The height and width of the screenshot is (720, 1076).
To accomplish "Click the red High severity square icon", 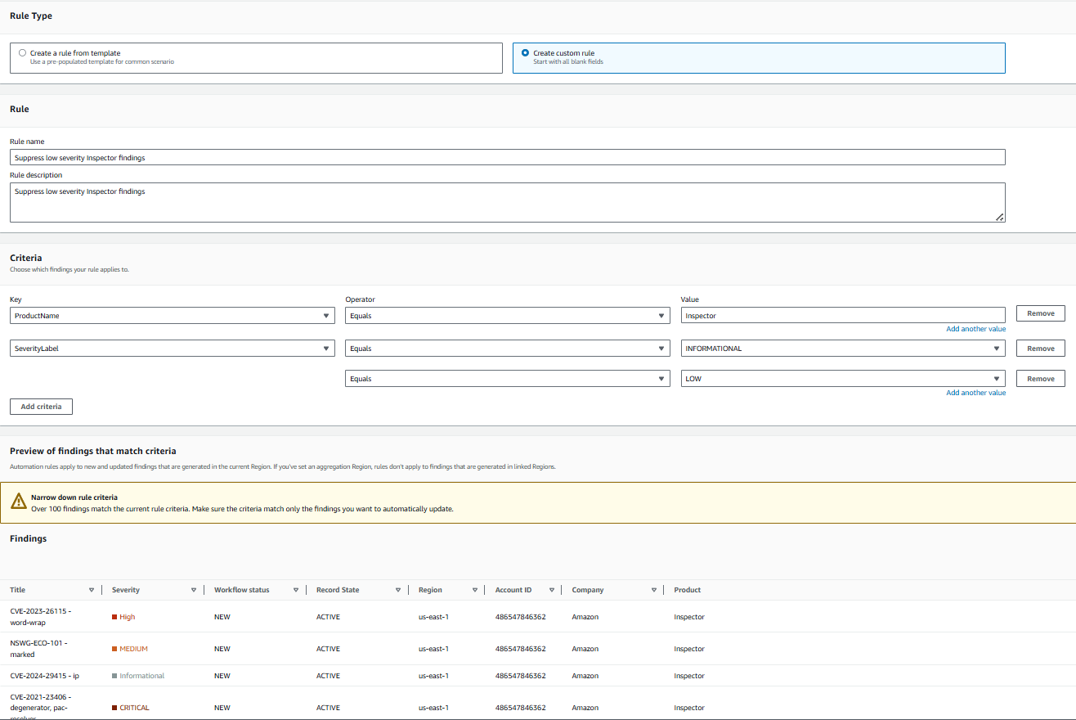I will tap(115, 617).
